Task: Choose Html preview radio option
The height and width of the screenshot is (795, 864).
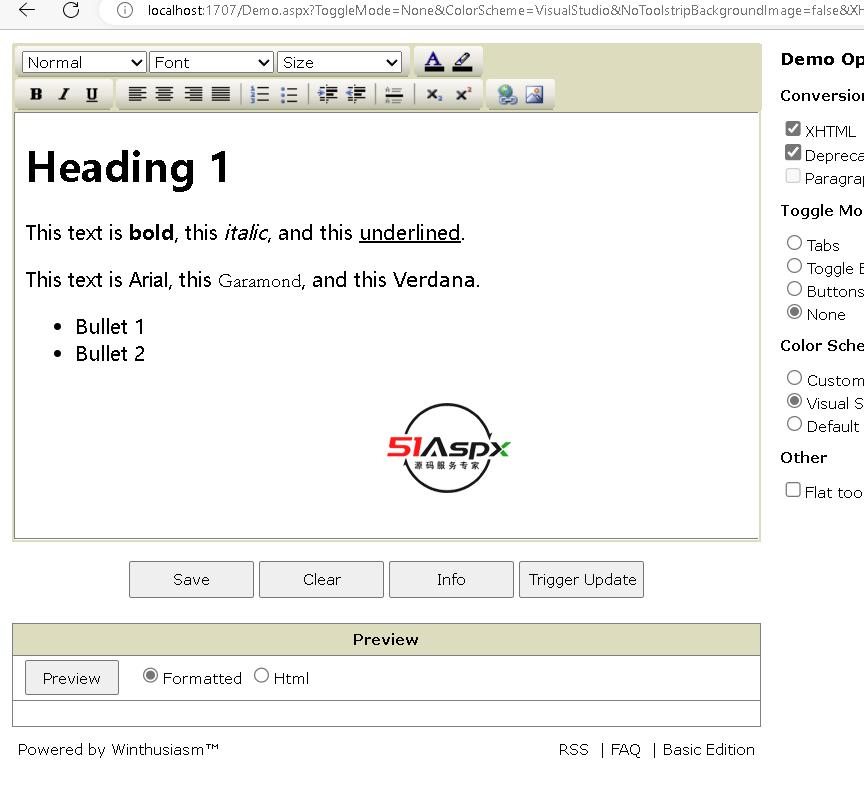Action: (261, 676)
